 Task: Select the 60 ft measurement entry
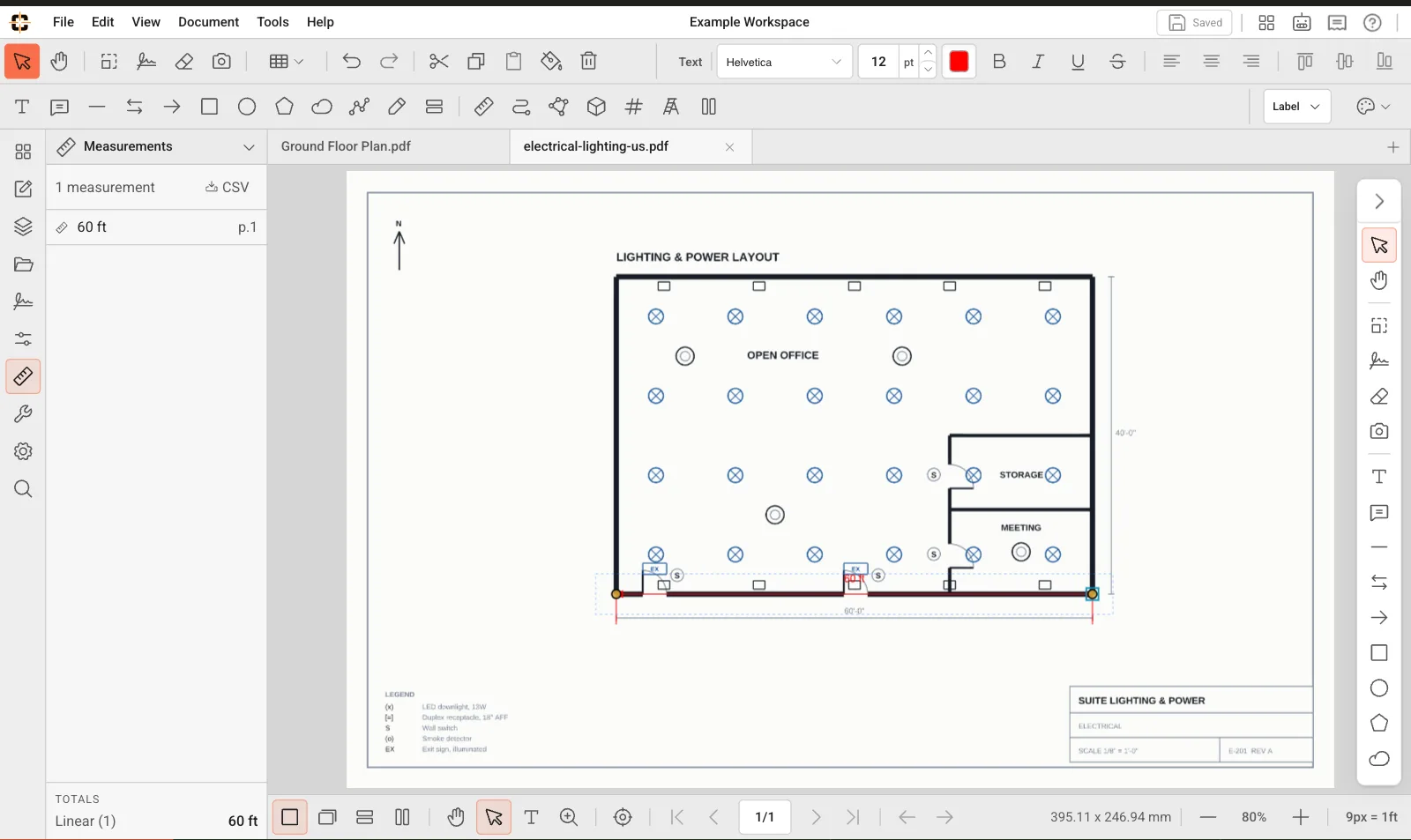(156, 227)
